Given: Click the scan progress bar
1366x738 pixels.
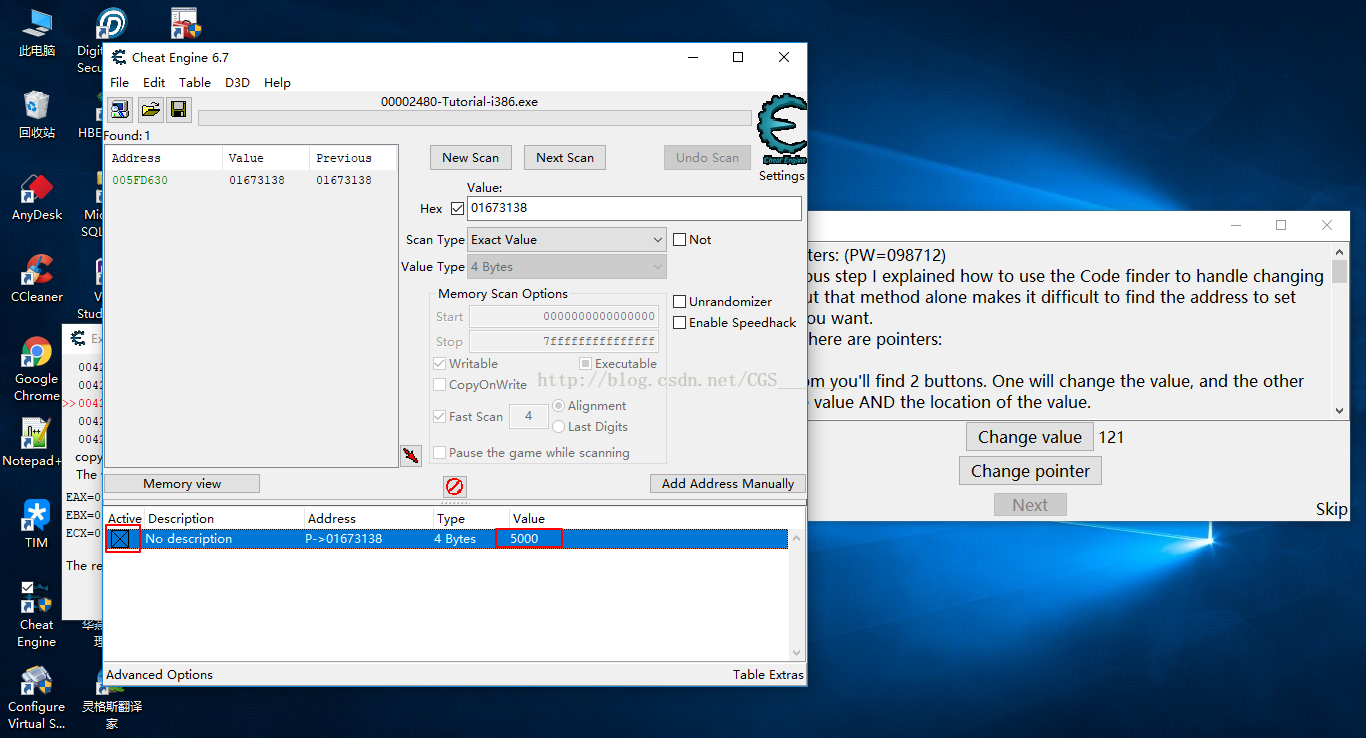Looking at the screenshot, I should pyautogui.click(x=475, y=118).
